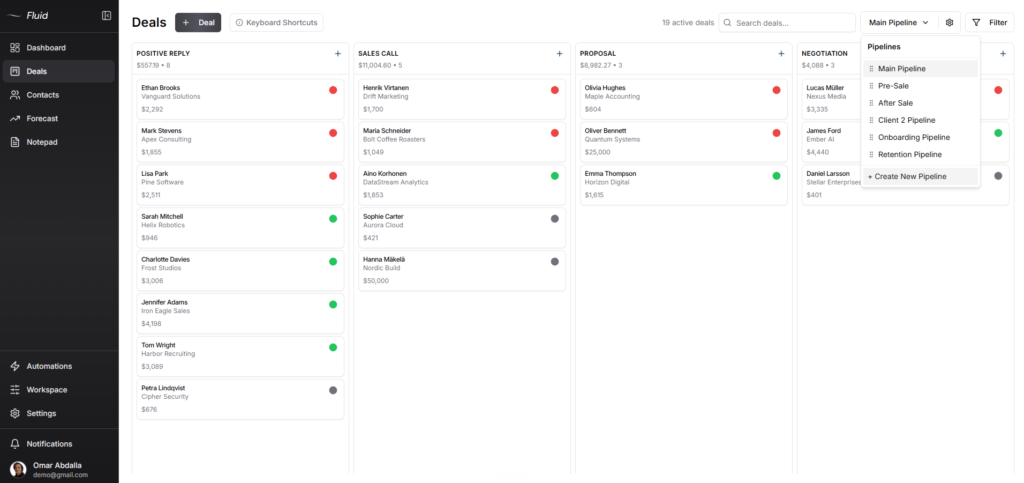
Task: Click the demo@gmail.com email text
Action: 60,475
